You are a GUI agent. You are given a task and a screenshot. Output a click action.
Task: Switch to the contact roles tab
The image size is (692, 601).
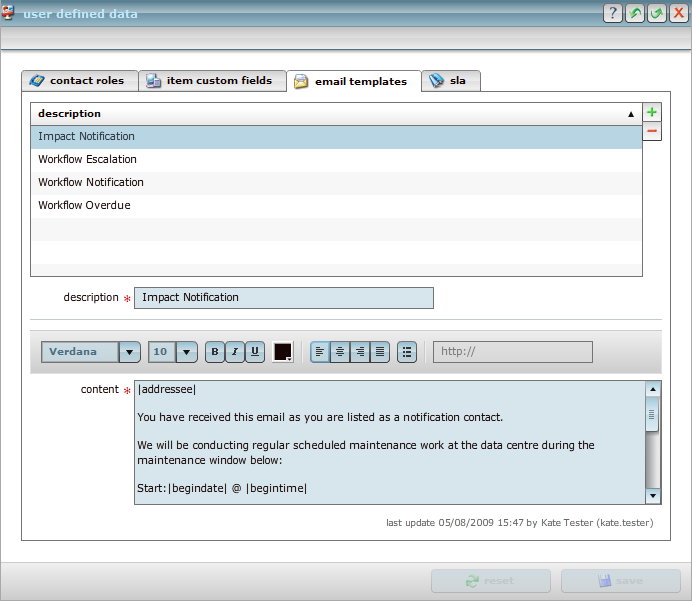78,81
